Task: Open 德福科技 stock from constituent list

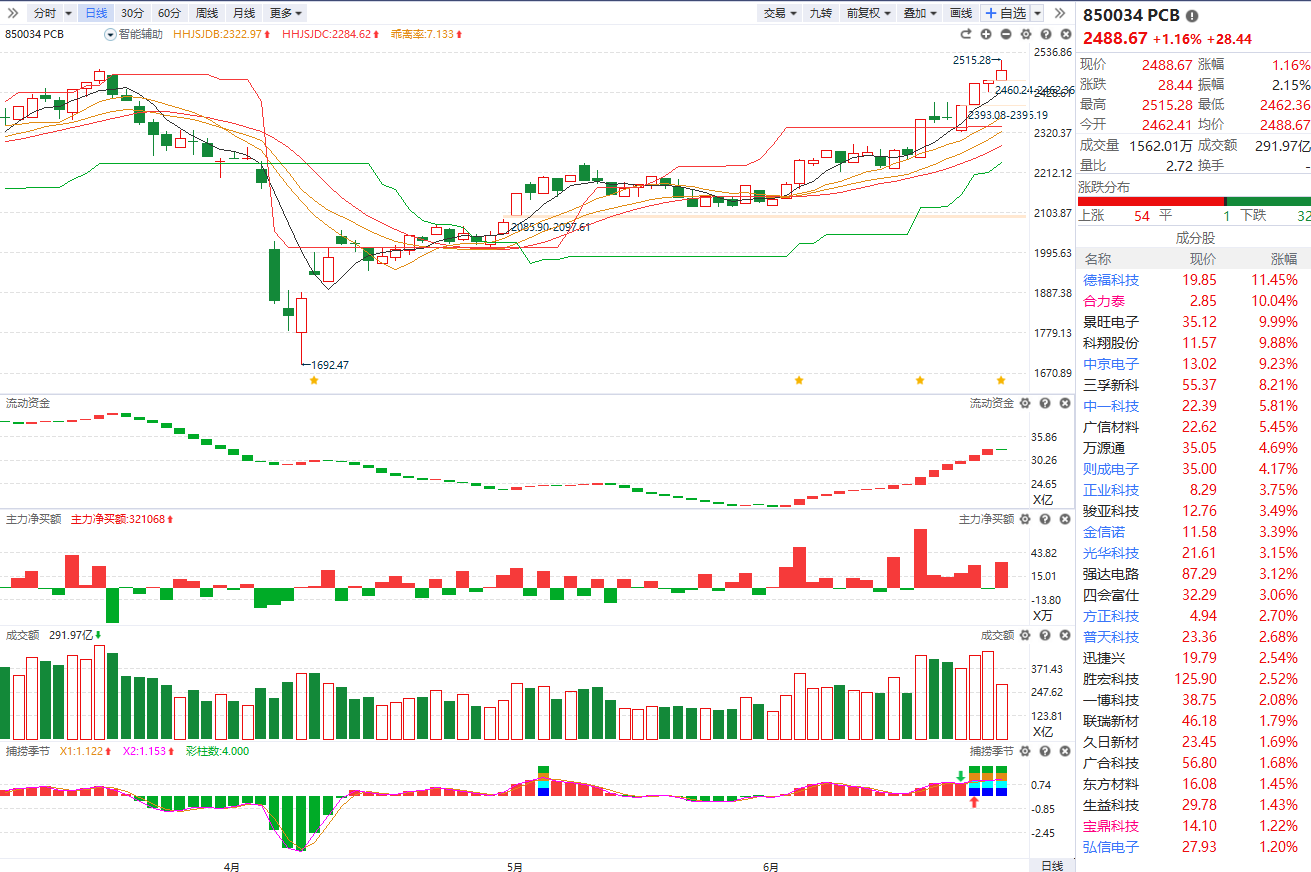Action: (1110, 280)
